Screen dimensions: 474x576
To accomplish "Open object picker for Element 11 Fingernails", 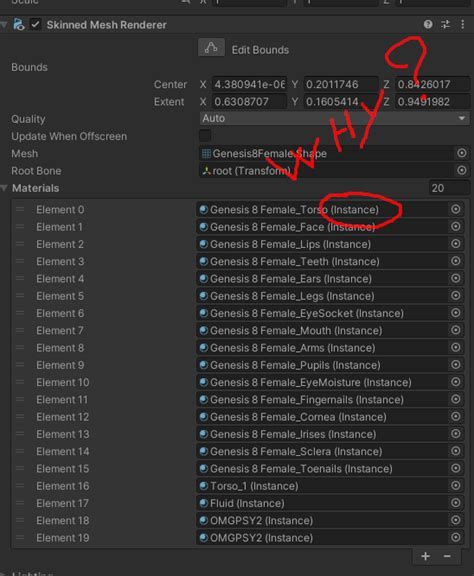I will (x=456, y=399).
